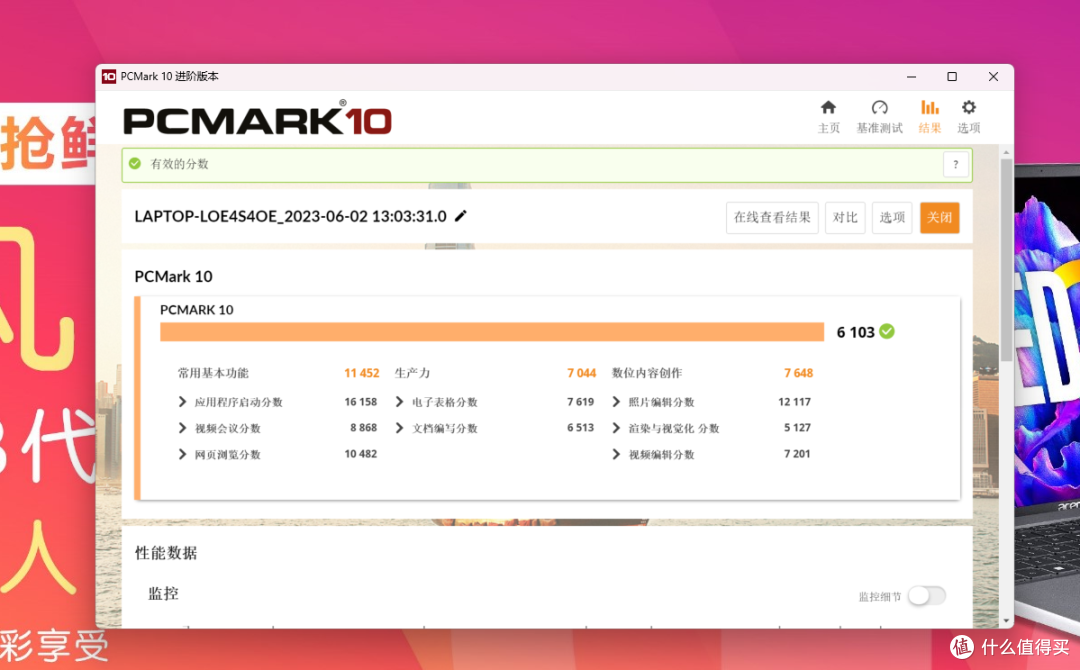
Task: Click the green valid-score check icon
Action: tap(135, 164)
